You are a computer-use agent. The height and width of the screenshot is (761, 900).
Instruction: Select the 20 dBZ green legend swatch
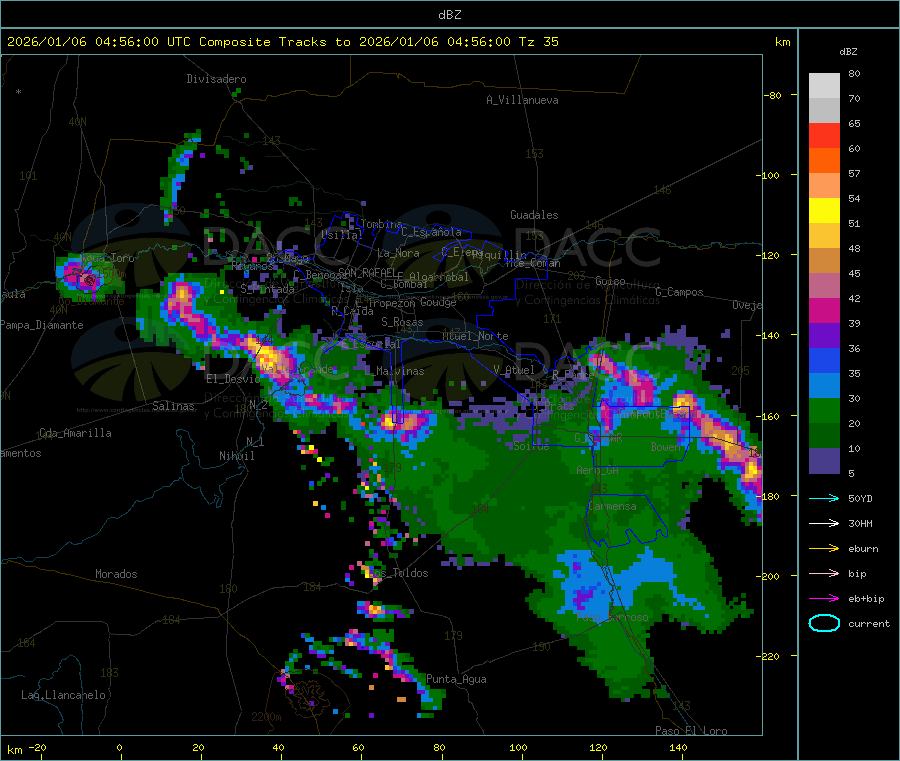pyautogui.click(x=824, y=411)
